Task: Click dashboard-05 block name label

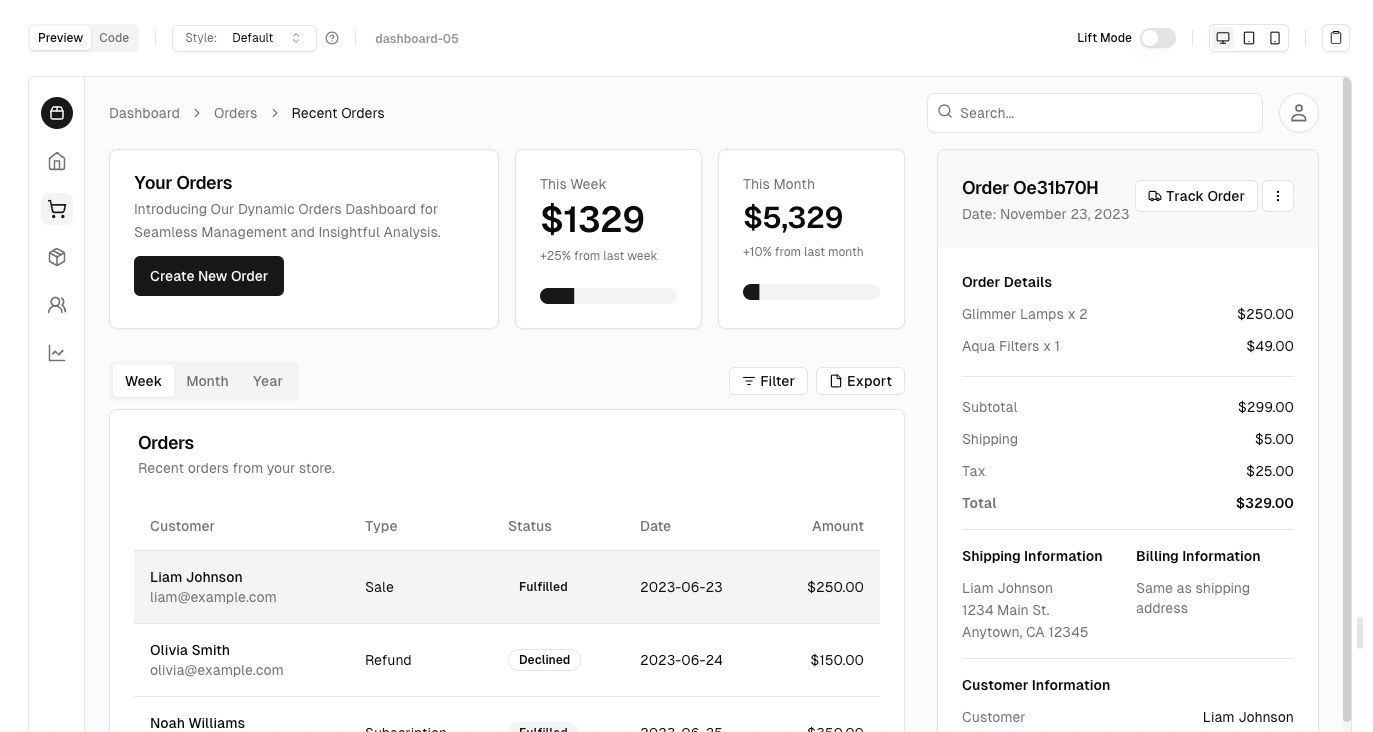Action: [417, 38]
